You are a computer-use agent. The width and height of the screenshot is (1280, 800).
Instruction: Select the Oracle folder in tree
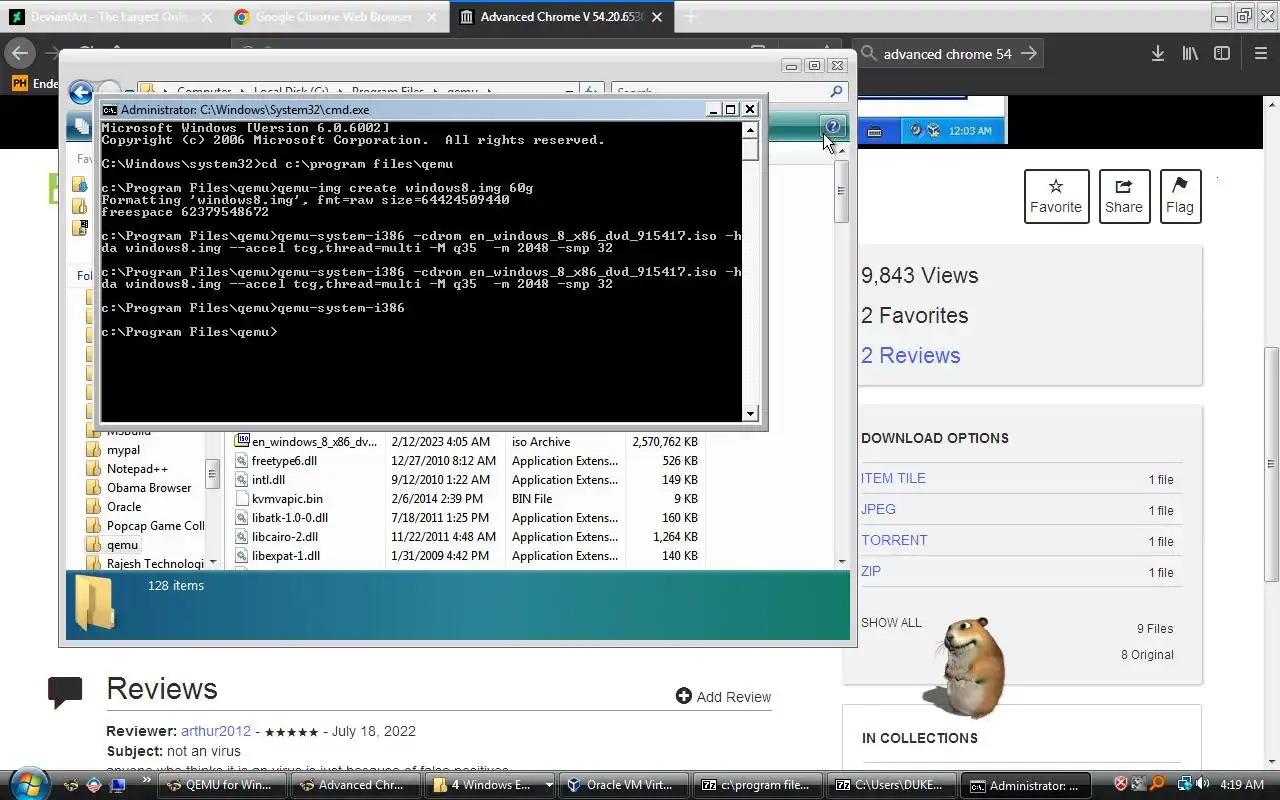click(124, 506)
